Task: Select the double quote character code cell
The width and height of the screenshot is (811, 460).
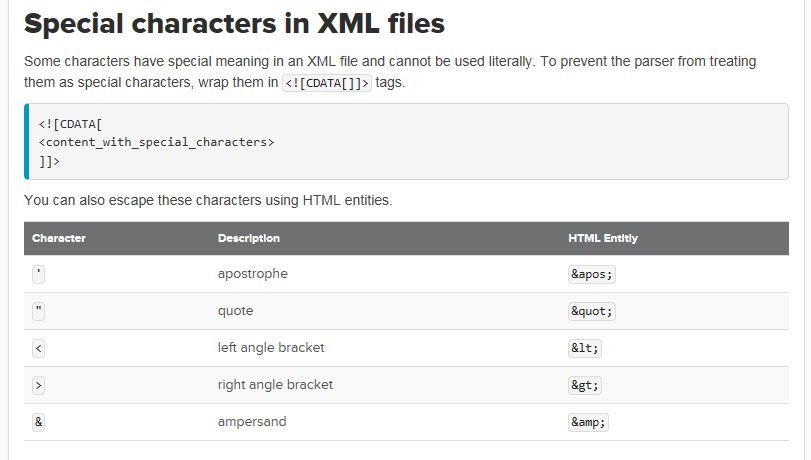Action: [x=39, y=311]
